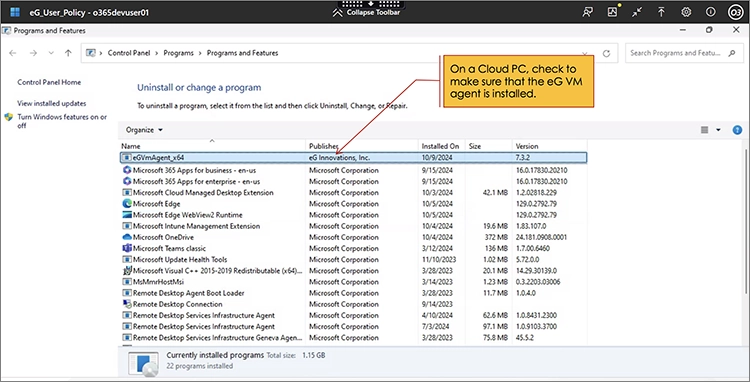750x382 pixels.
Task: Click version 24.181.0908.0001 cell
Action: coord(542,237)
